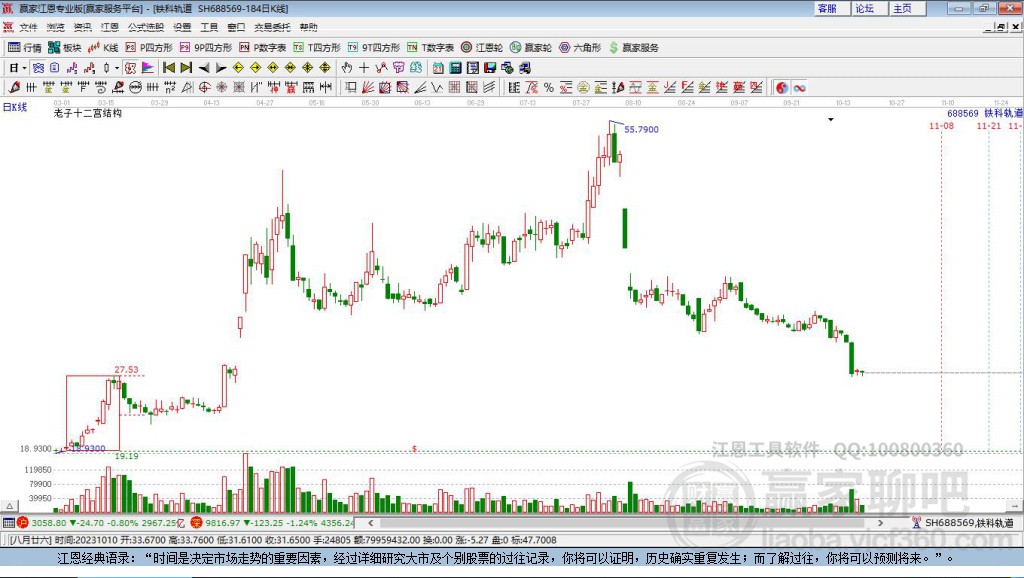
Task: Switch to the K线 chart view
Action: (103, 48)
